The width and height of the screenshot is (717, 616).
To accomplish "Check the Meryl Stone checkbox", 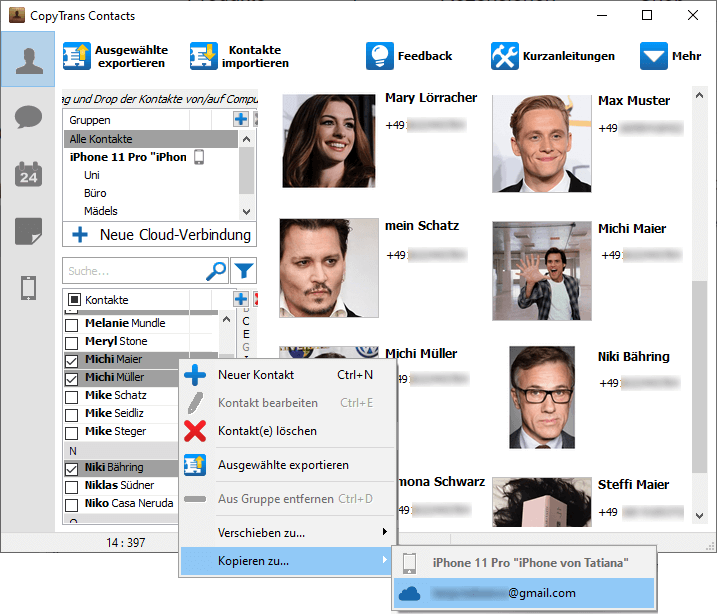I will click(x=71, y=343).
